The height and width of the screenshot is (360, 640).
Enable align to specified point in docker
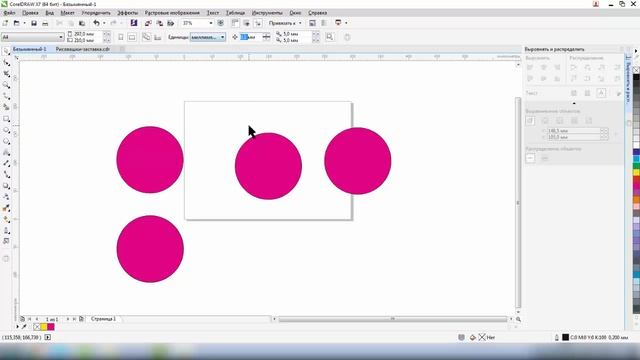click(x=589, y=120)
